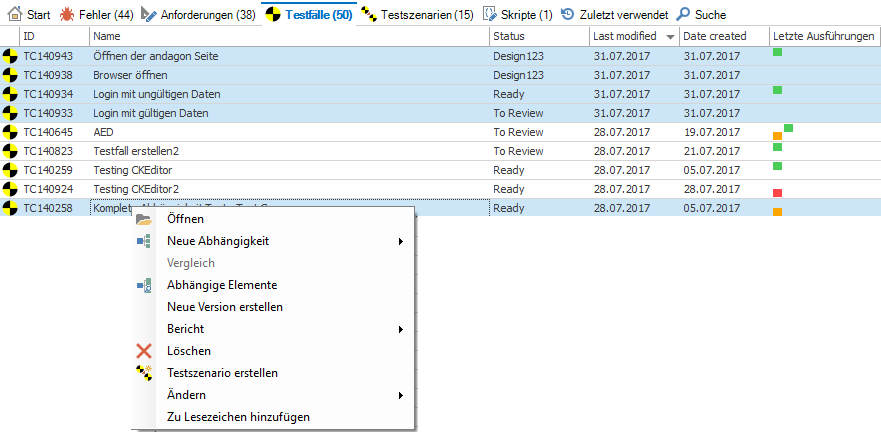Toggle sort arrow on Last modified column

point(669,37)
